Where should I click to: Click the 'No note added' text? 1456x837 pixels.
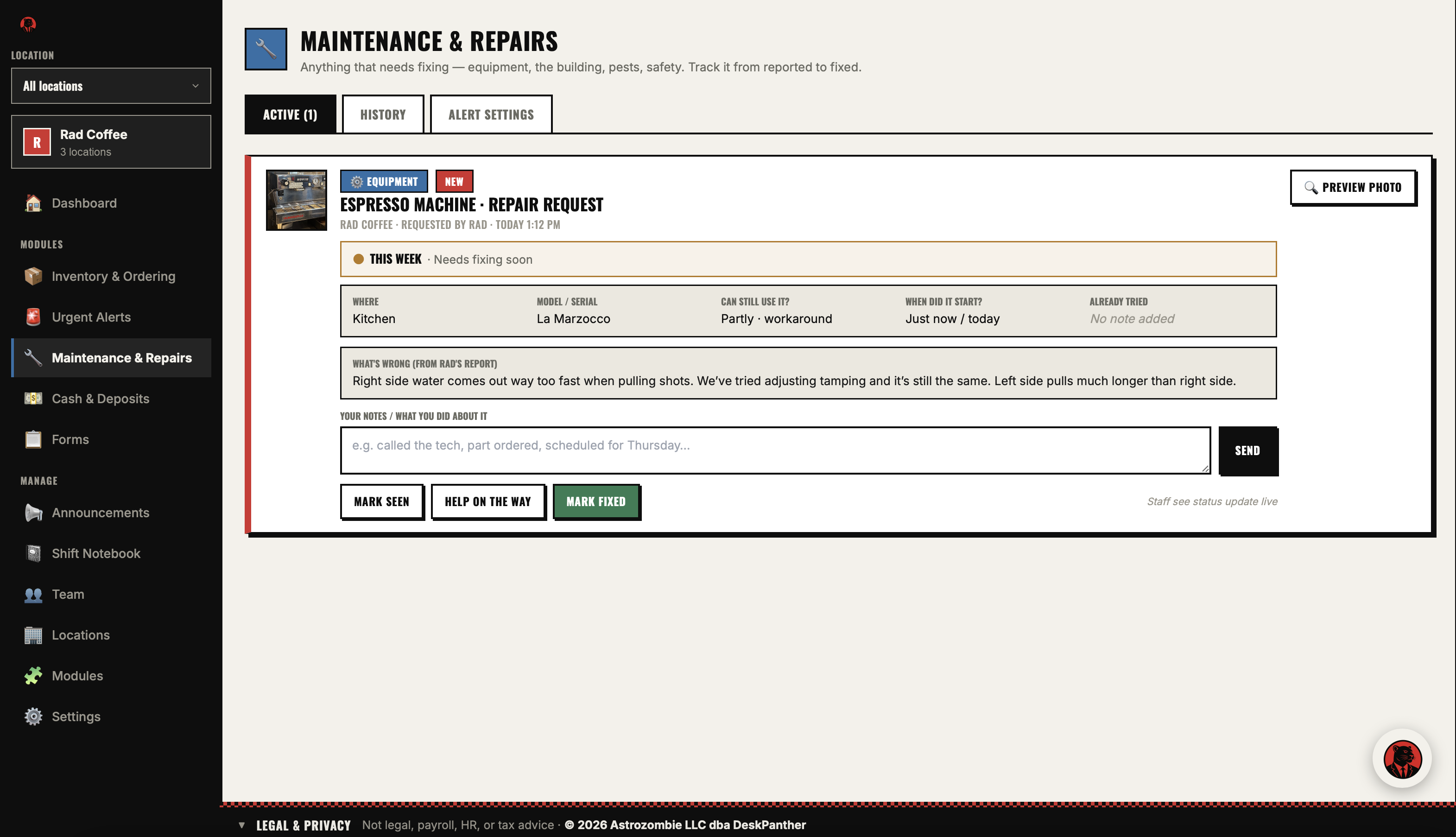point(1132,318)
